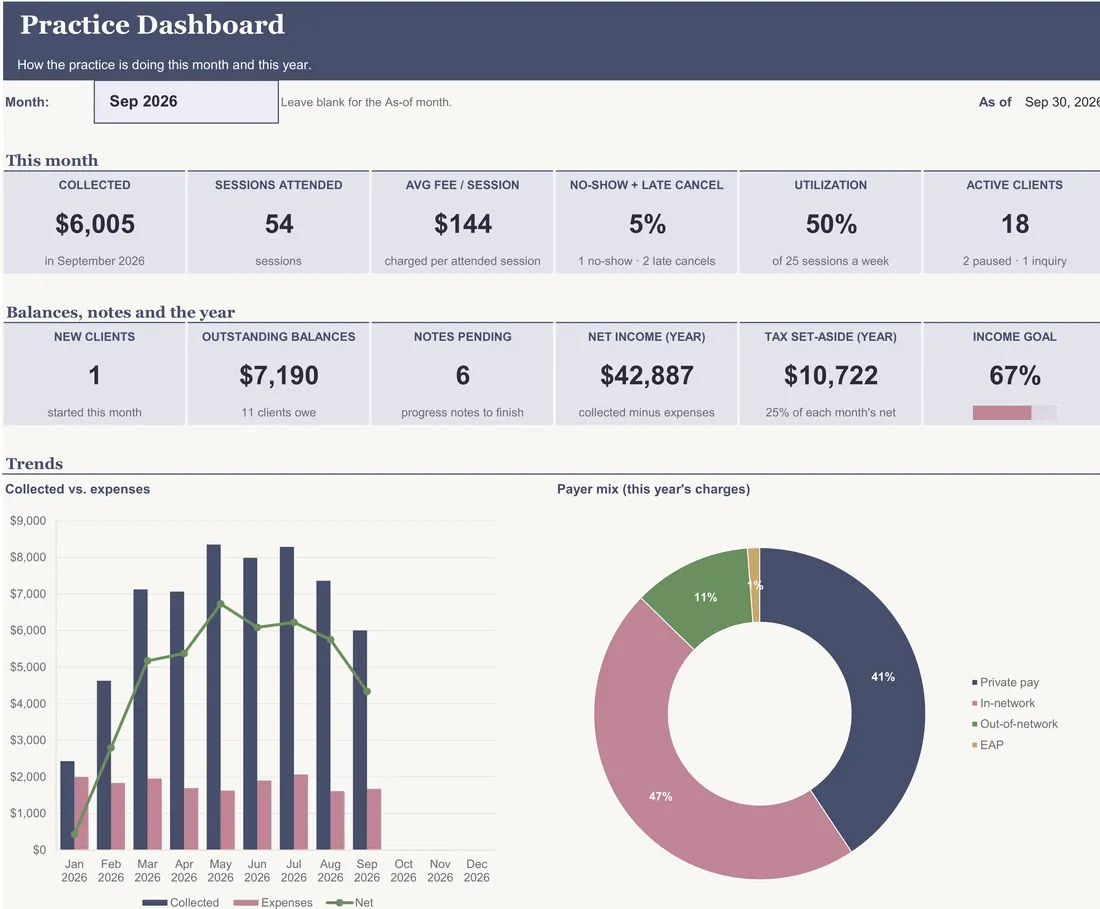Click the "11 clients owe" caption
The height and width of the screenshot is (909, 1100).
pyautogui.click(x=279, y=413)
